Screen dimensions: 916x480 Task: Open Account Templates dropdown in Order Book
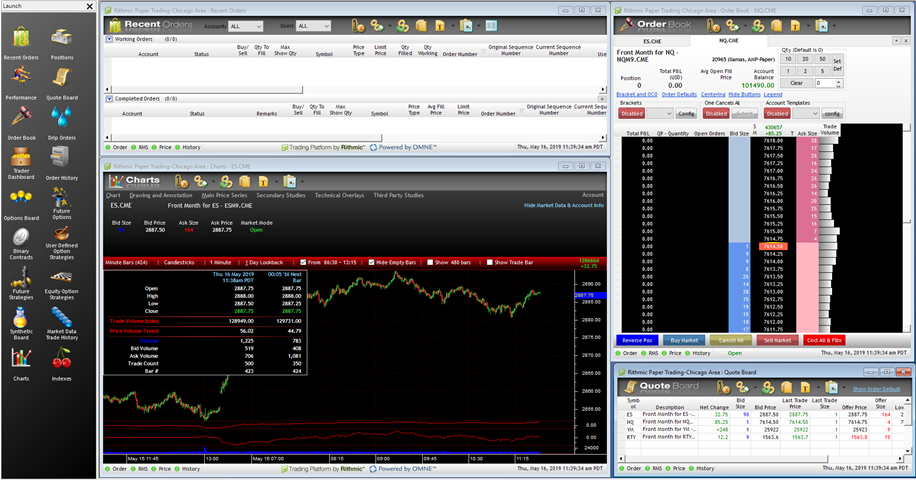pyautogui.click(x=805, y=113)
